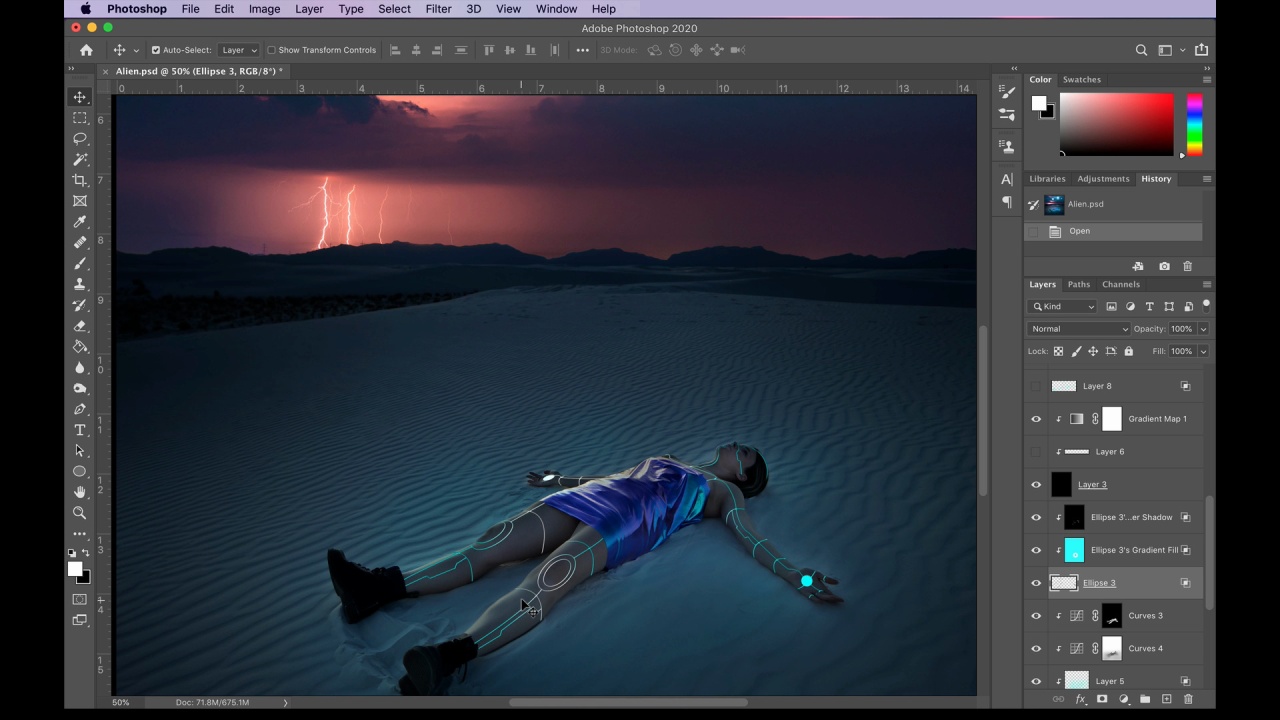Open the Auto-Select Layer dropdown
Screen dimensions: 1280x720
239,50
